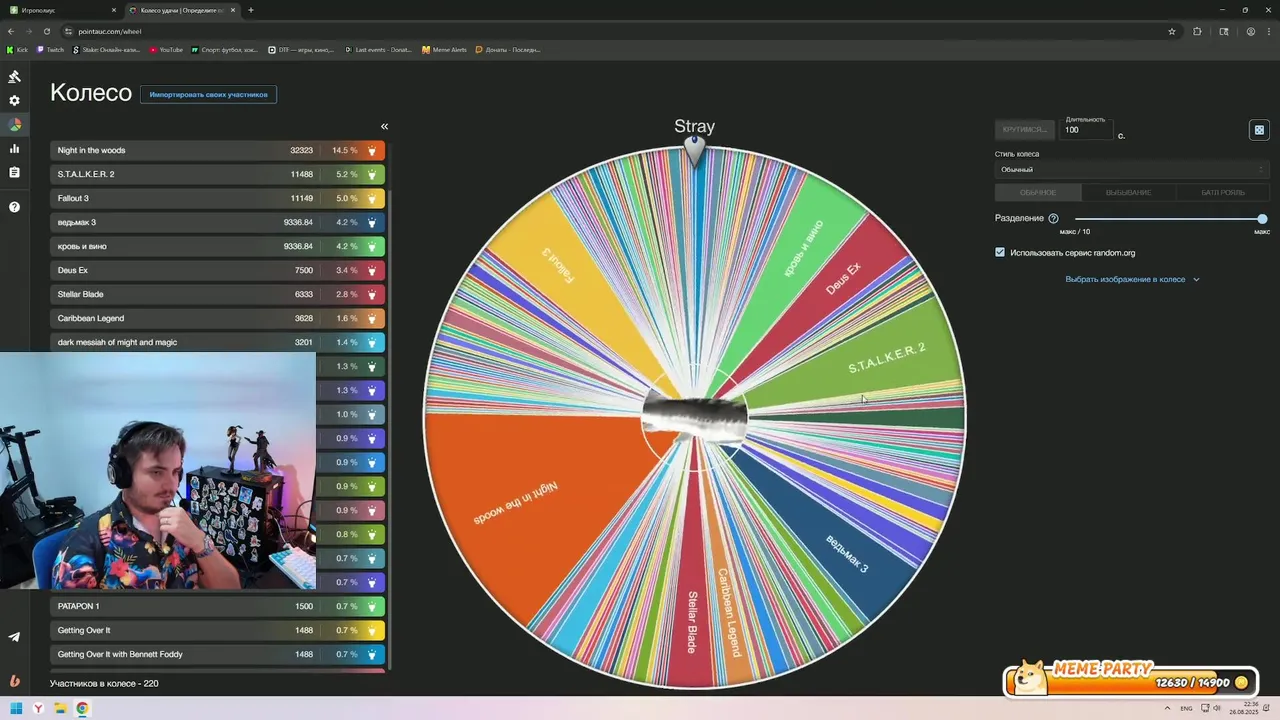Expand Выбрать изображение в колесе

click(x=1132, y=279)
